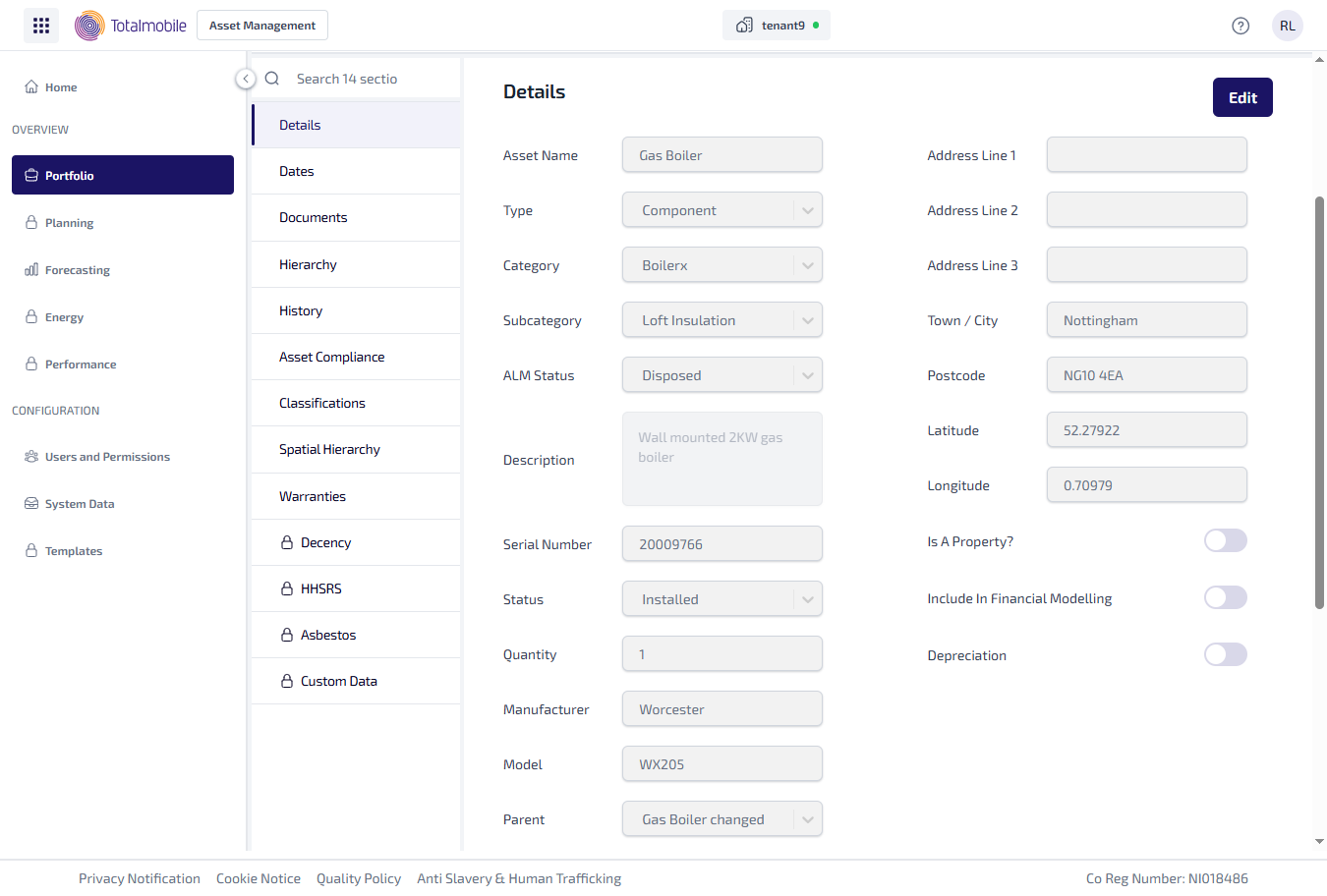
Task: Go to the Warranties section
Action: click(313, 496)
